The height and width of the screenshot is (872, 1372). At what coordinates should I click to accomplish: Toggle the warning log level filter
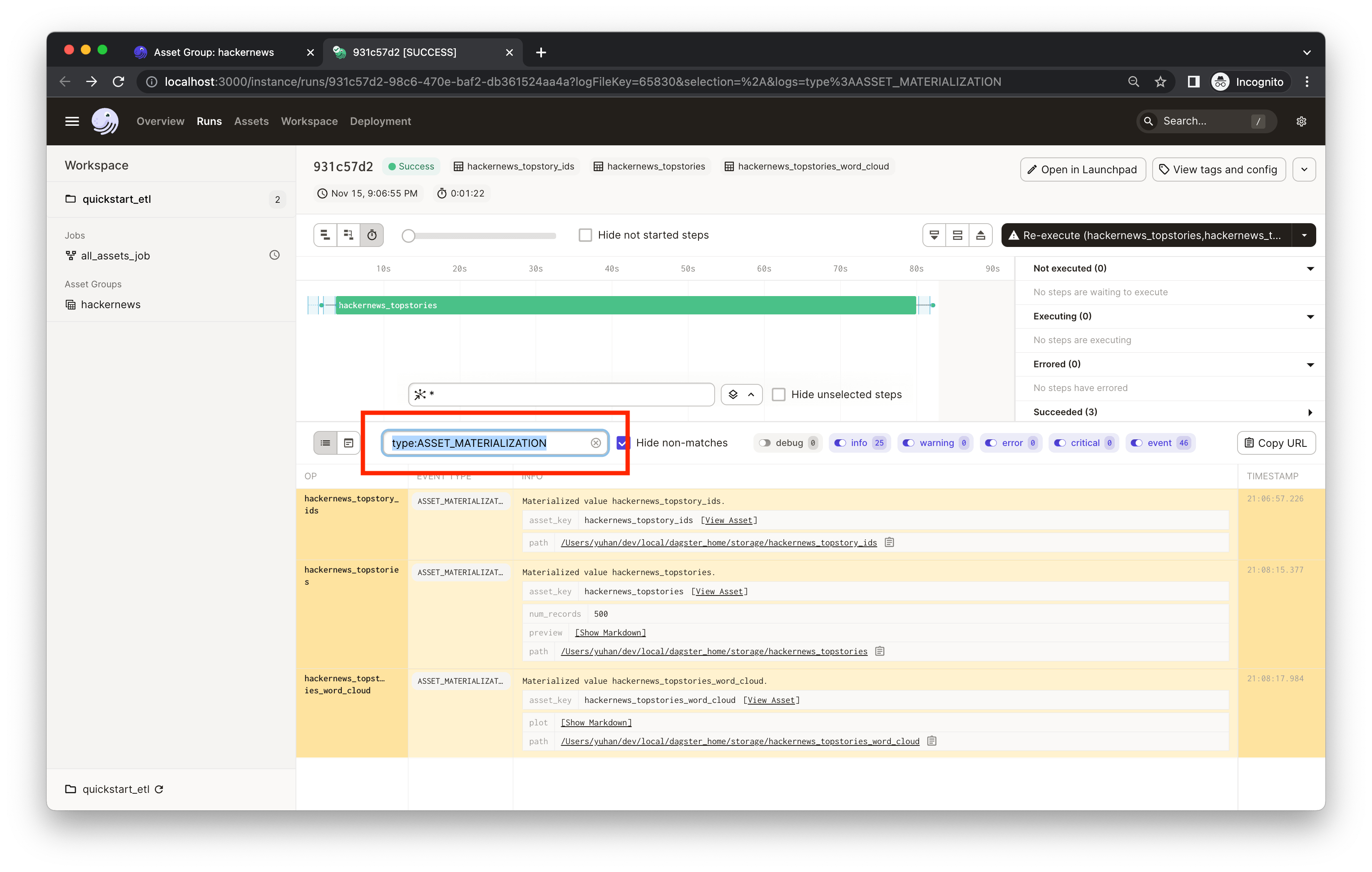(936, 443)
